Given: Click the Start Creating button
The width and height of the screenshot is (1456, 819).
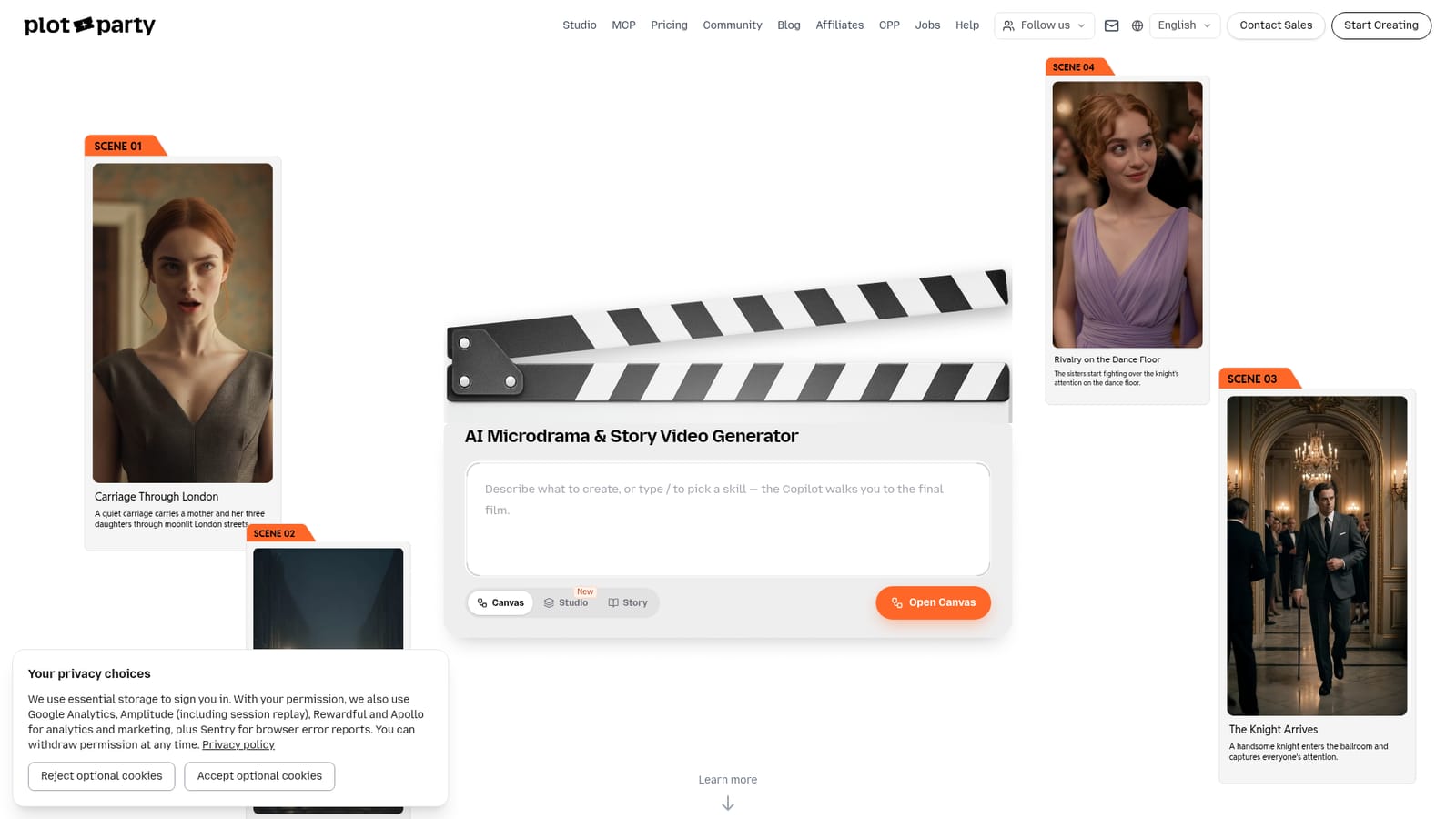Looking at the screenshot, I should [1381, 25].
